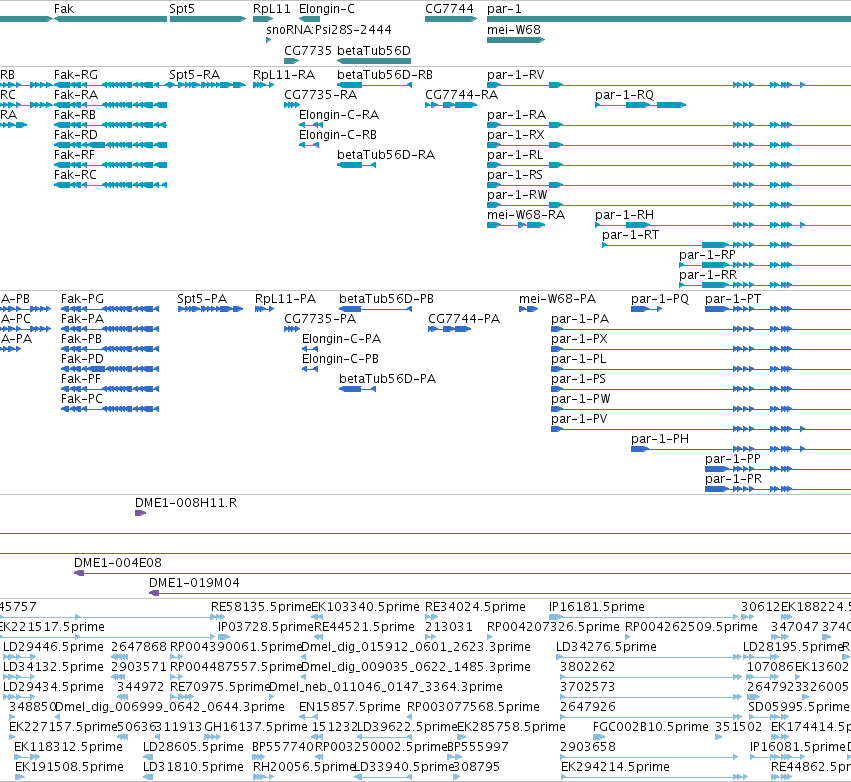Click the Fak-RG transcript label
Screen dimensions: 851x782
click(x=76, y=75)
